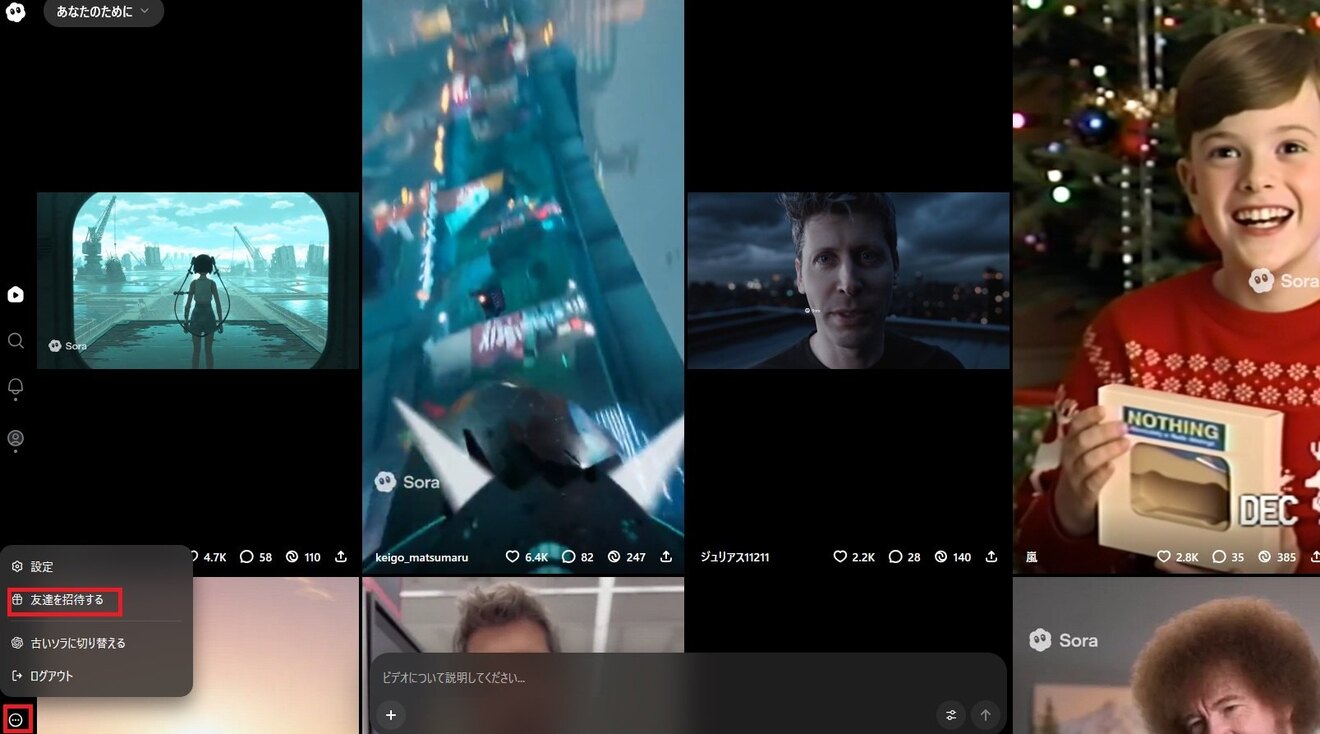Click the three-dot more options icon
This screenshot has height=734, width=1320.
(x=16, y=719)
